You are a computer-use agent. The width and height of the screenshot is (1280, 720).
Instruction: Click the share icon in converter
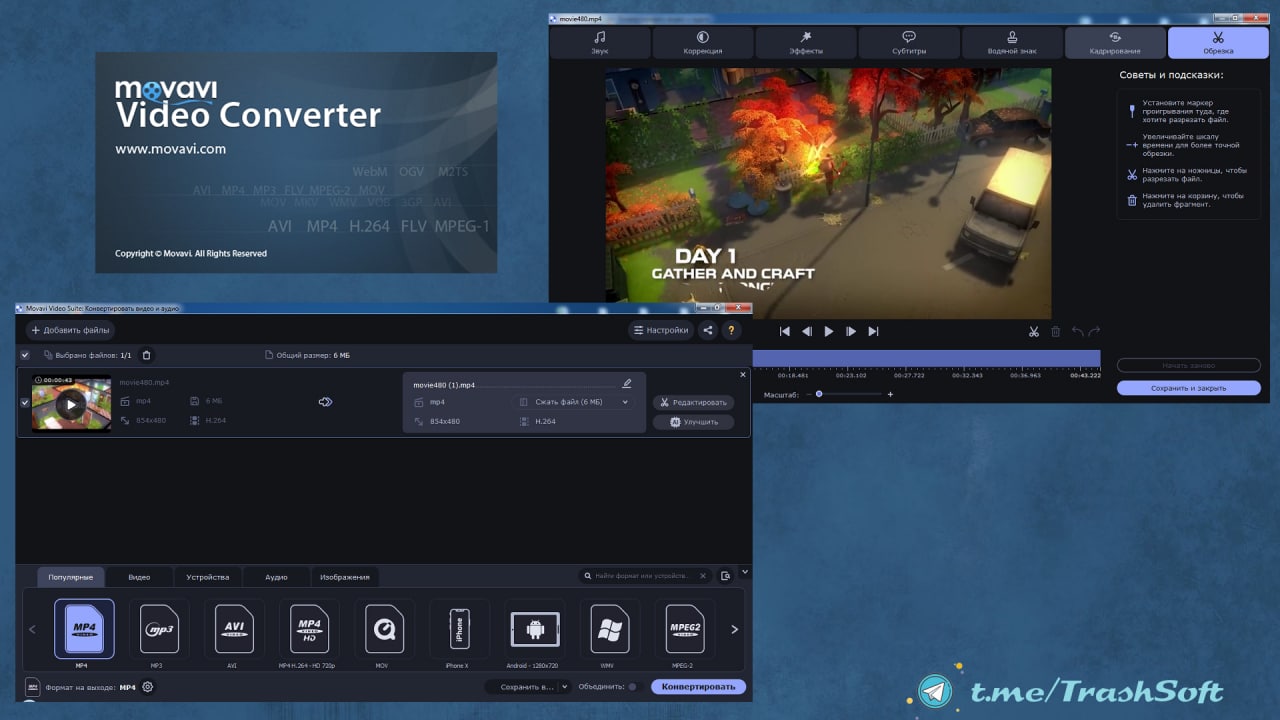[x=709, y=330]
